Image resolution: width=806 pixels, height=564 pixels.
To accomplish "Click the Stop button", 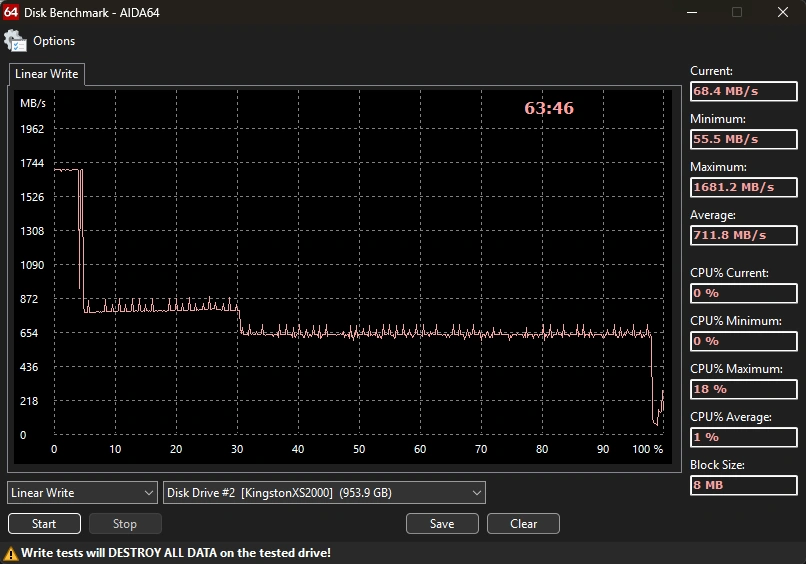I will coord(125,523).
